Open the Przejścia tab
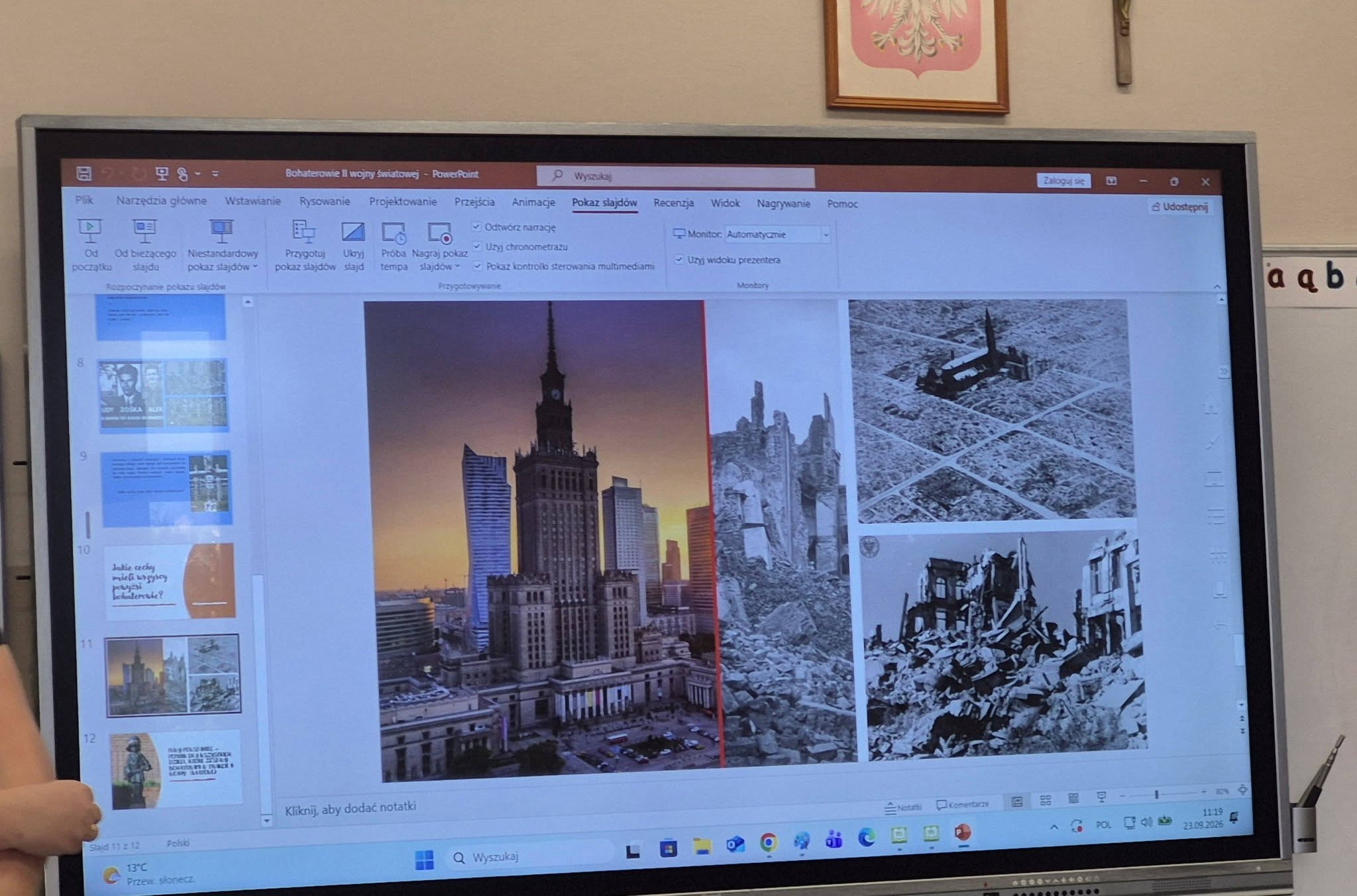 point(474,201)
